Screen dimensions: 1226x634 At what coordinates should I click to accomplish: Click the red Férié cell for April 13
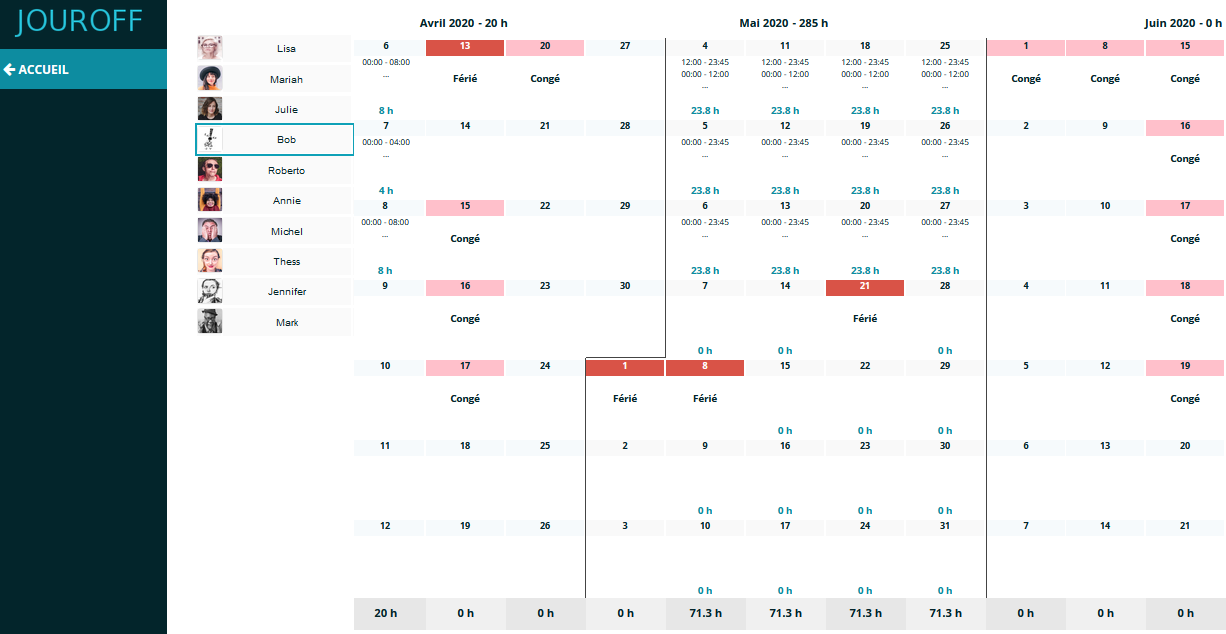(x=465, y=47)
